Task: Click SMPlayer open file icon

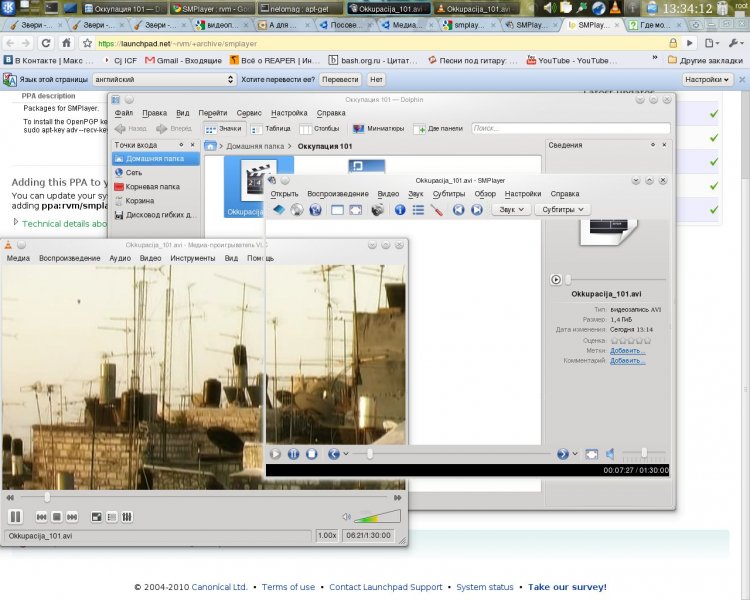Action: pos(279,210)
